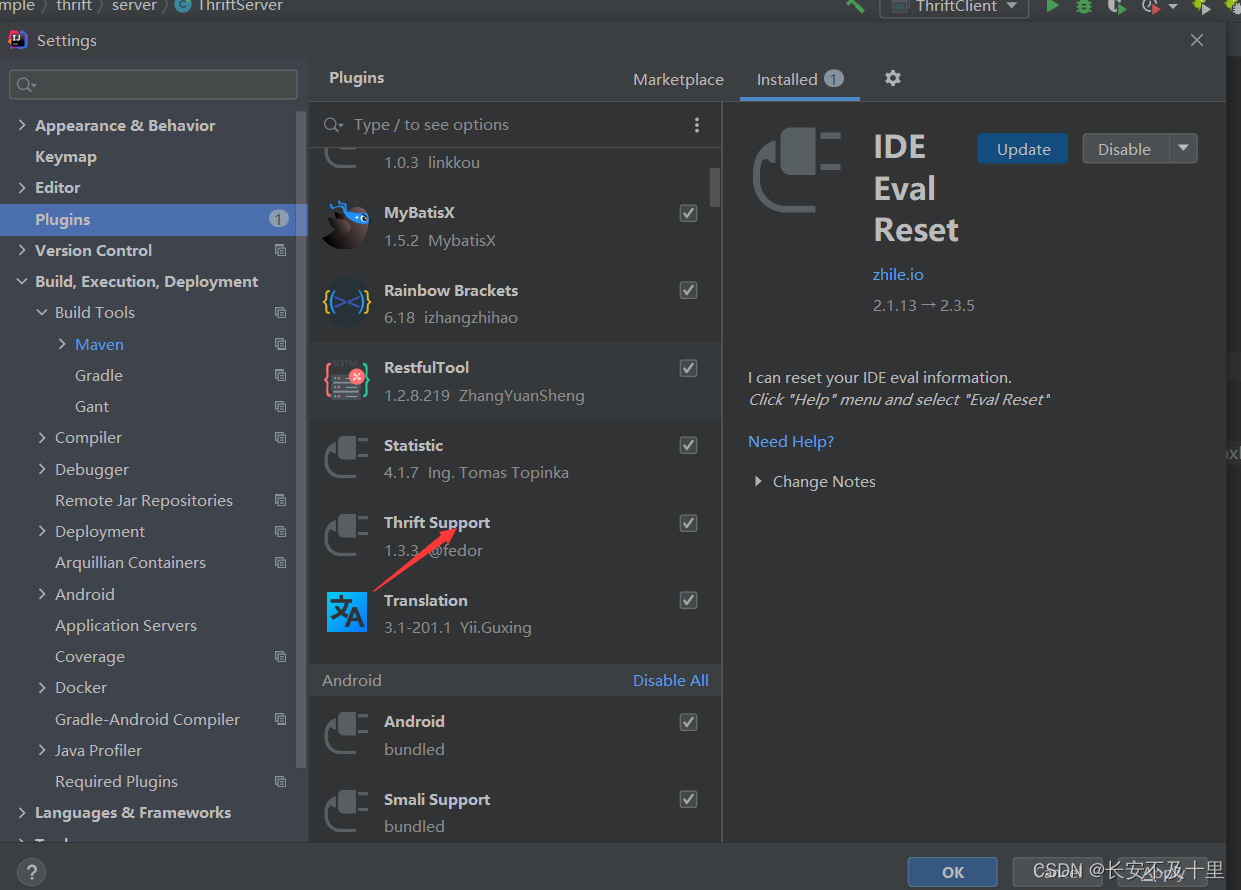Expand Appearance & Behavior settings node
The height and width of the screenshot is (890, 1241).
click(22, 125)
